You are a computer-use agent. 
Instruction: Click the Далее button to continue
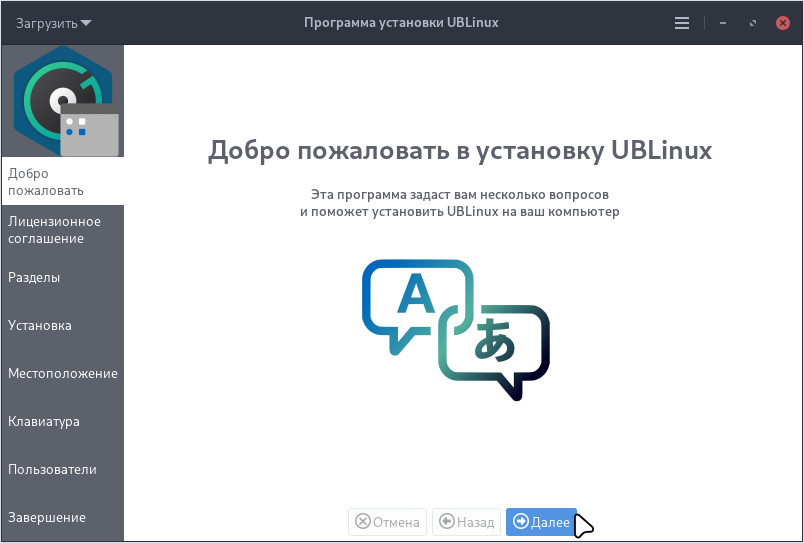point(541,522)
